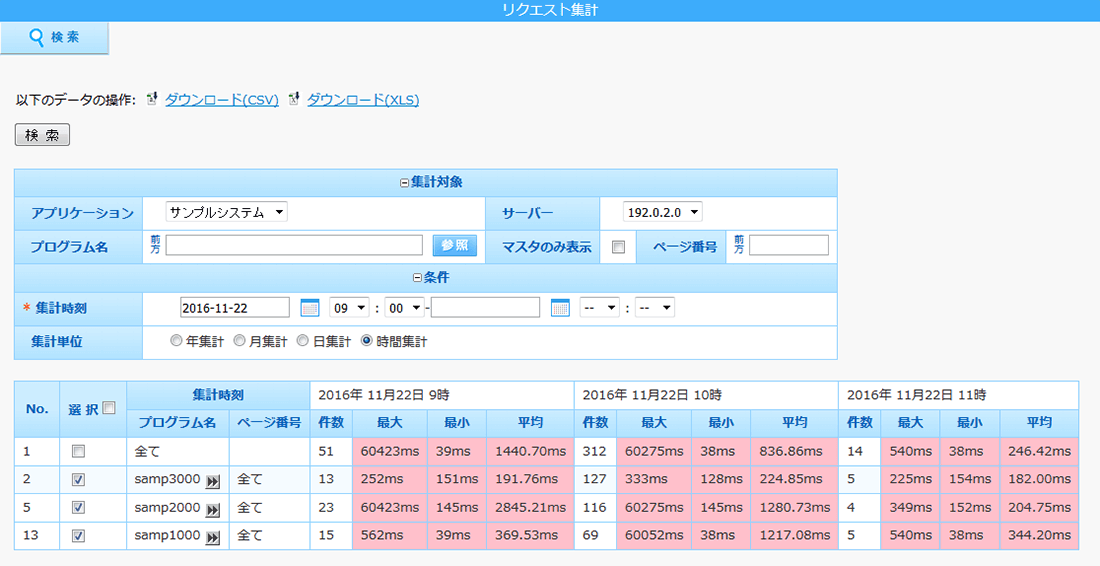Download data via ダウンロード(XLS) link
This screenshot has height=566, width=1100.
(363, 100)
